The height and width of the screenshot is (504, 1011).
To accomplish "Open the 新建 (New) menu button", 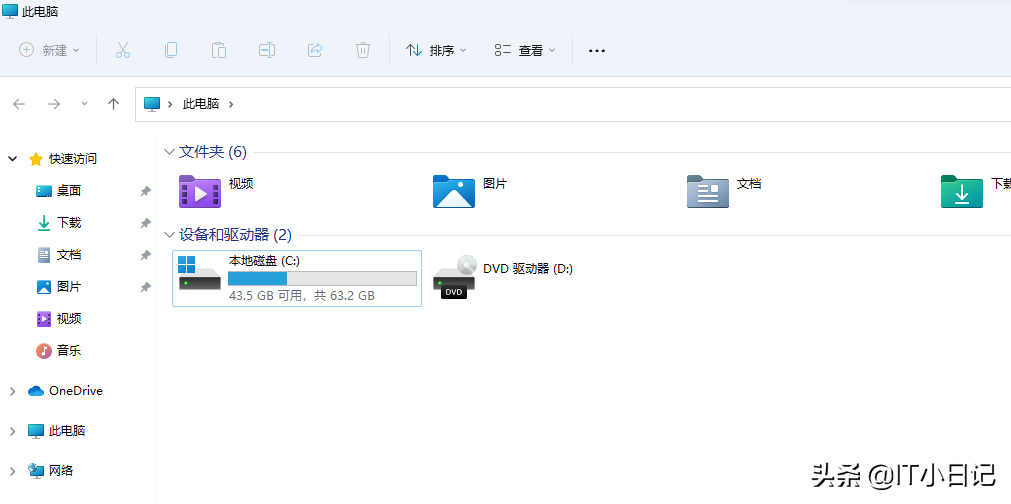I will click(49, 50).
